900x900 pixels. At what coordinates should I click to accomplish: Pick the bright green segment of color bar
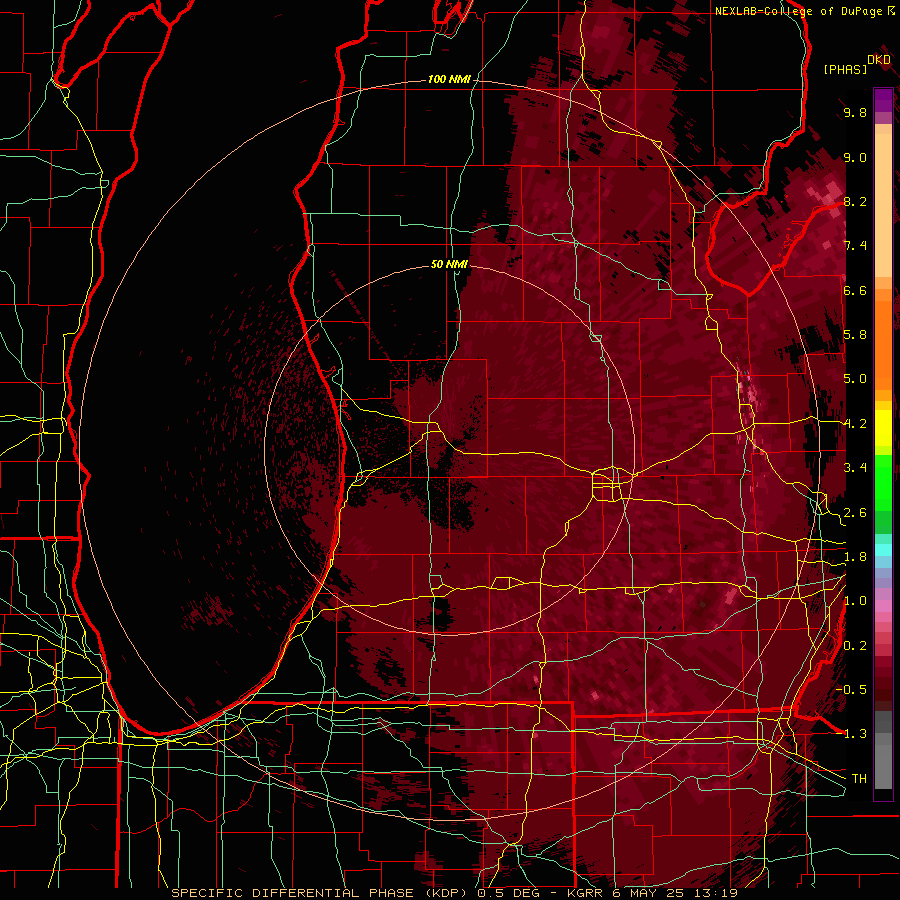point(883,483)
